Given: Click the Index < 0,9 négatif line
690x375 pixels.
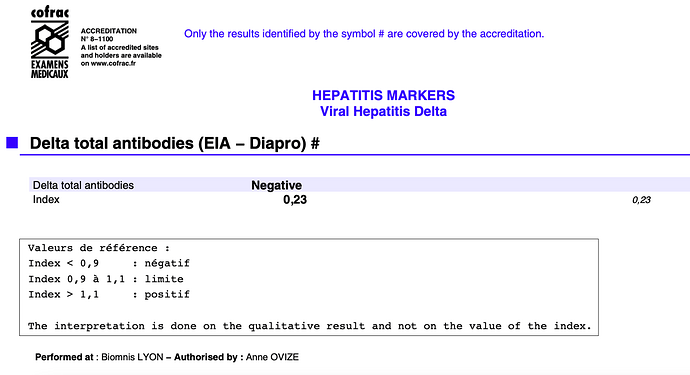Looking at the screenshot, I should tap(109, 263).
